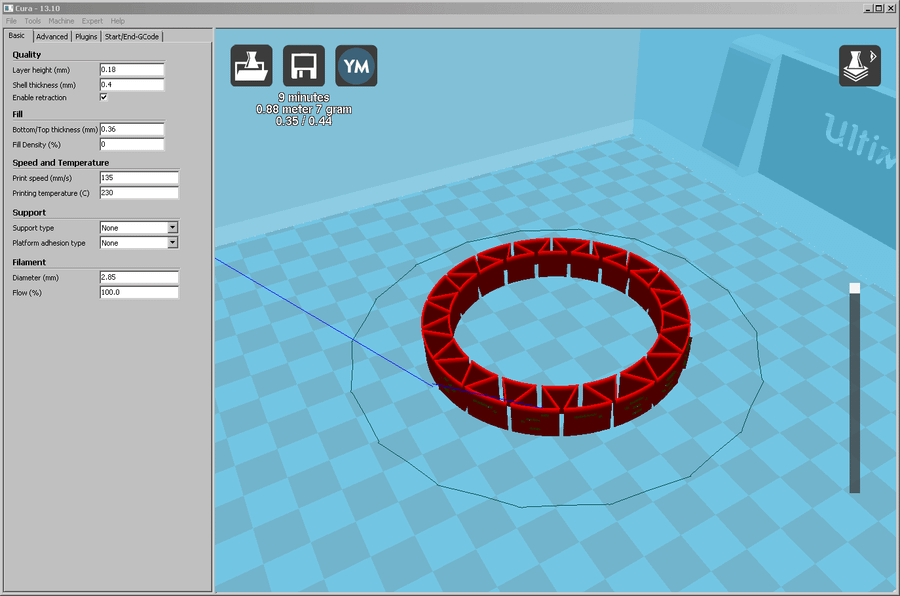Open the view mode icon in the corner
900x596 pixels.
coord(857,65)
